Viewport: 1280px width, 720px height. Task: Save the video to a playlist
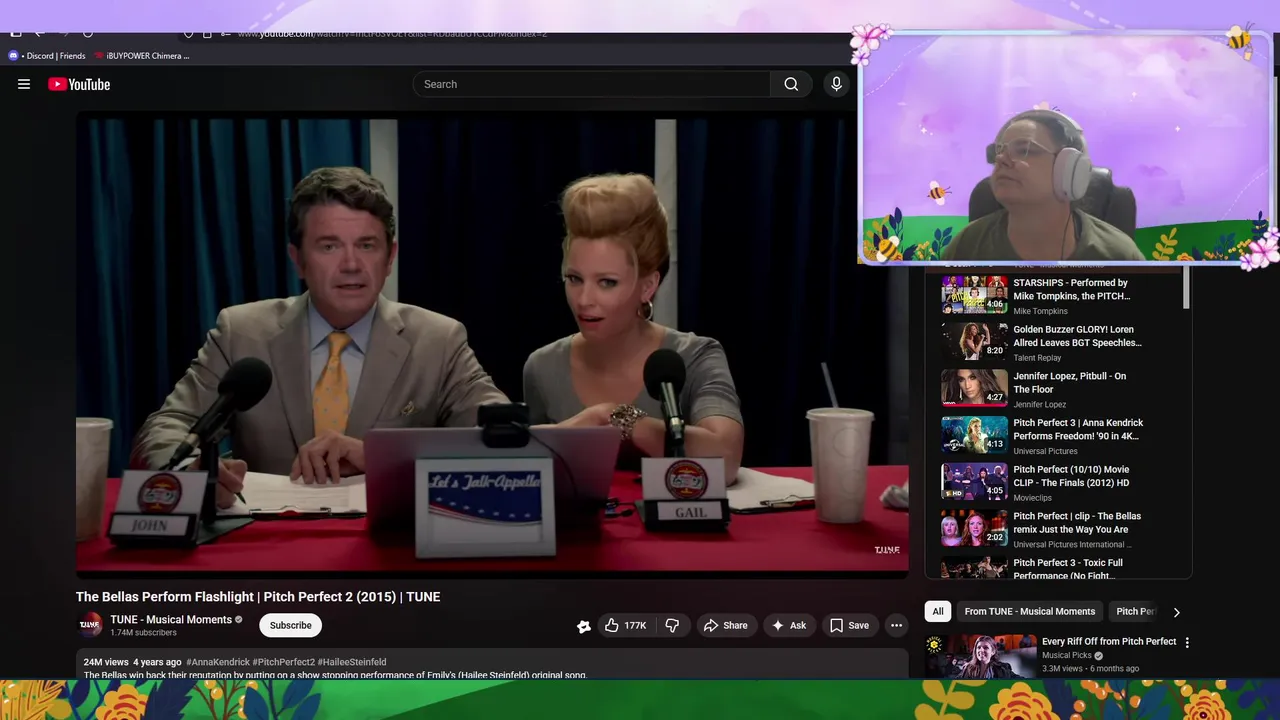click(849, 625)
